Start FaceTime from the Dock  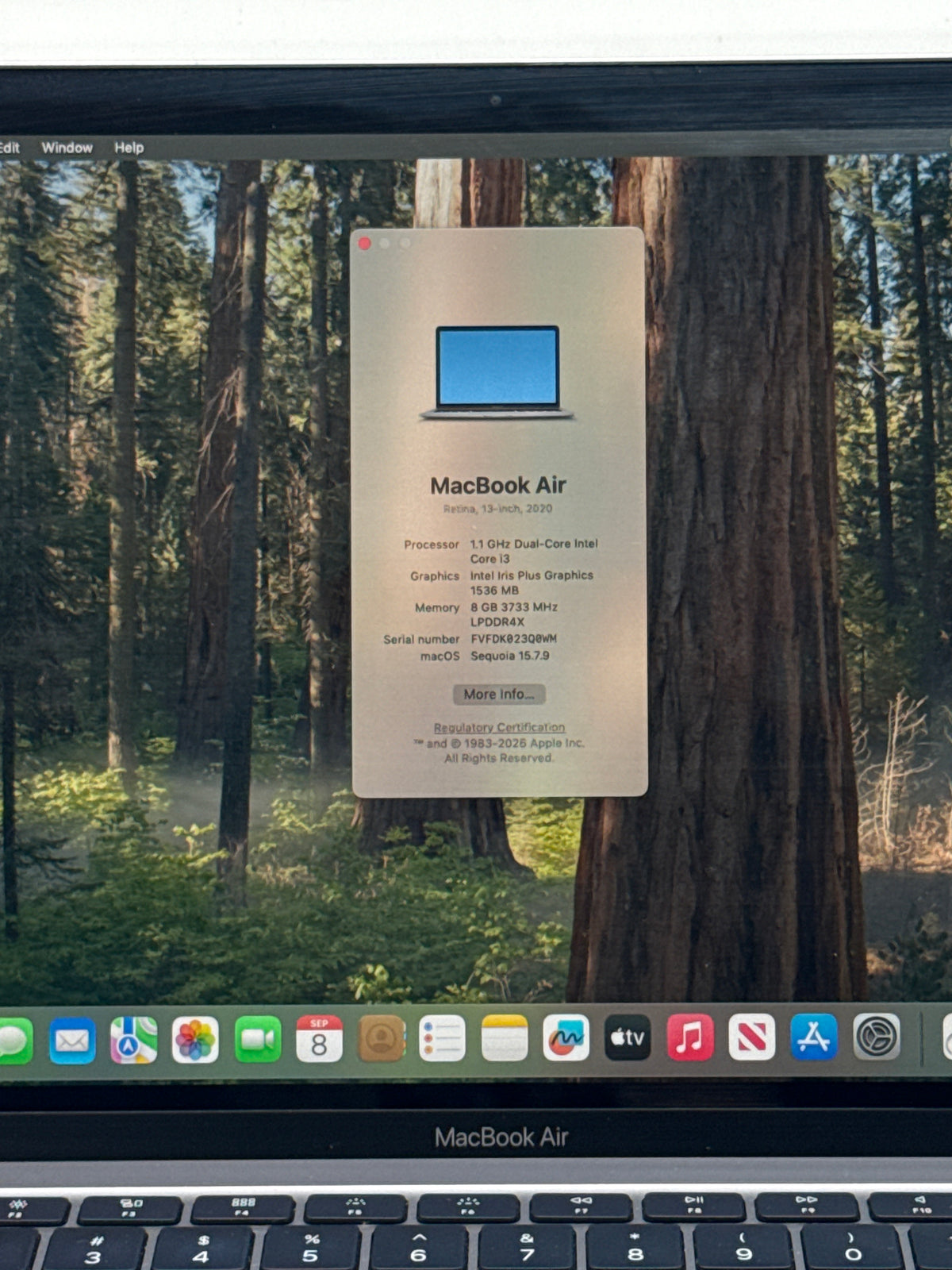click(x=258, y=1038)
